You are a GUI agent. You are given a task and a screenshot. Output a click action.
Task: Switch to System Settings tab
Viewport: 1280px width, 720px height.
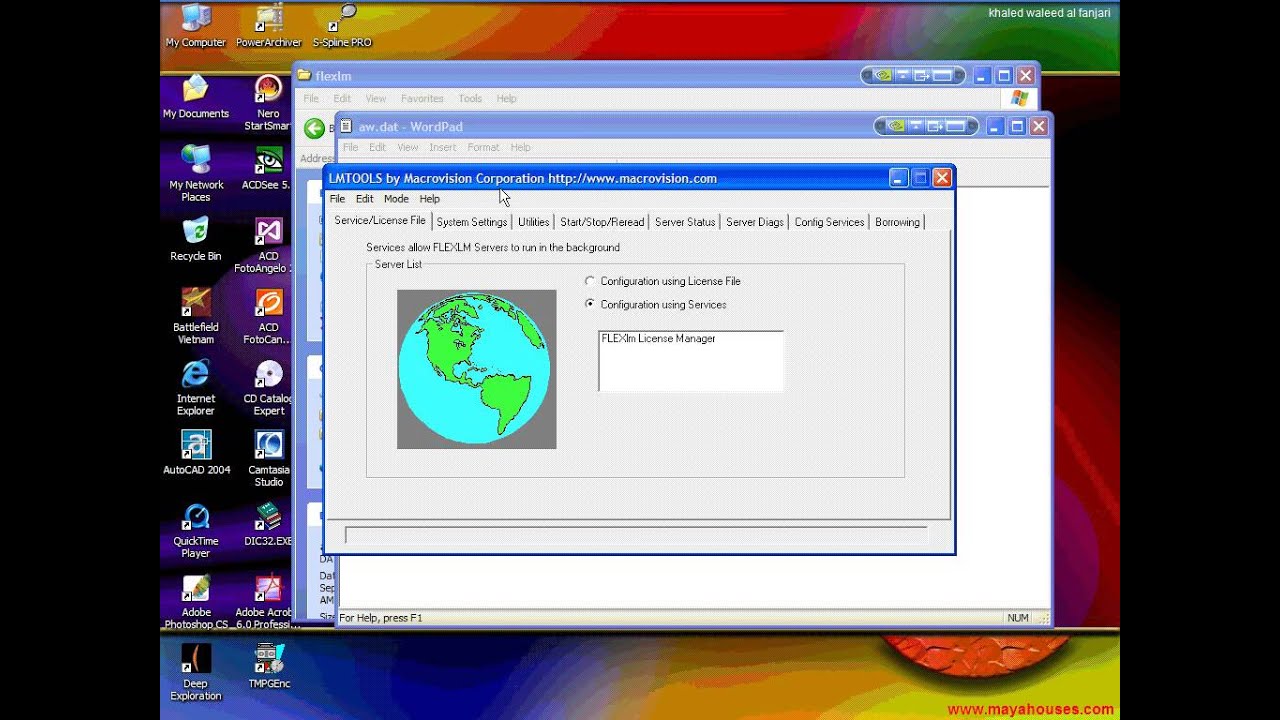click(x=472, y=222)
